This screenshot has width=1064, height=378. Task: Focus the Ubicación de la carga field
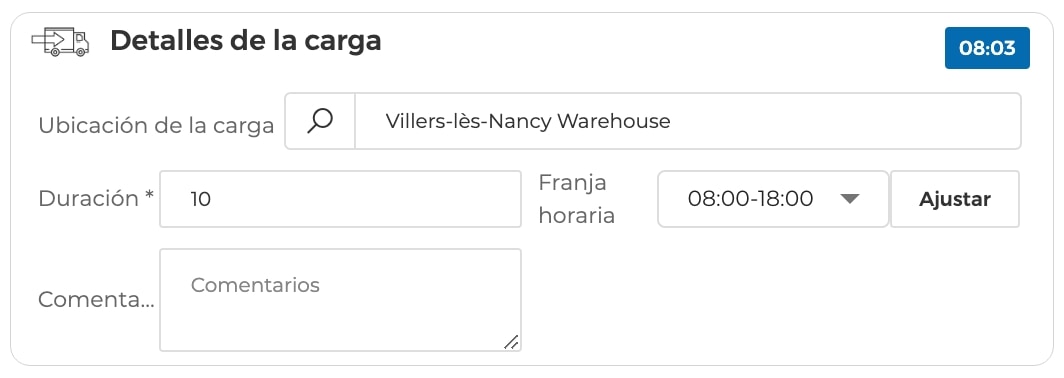(687, 121)
